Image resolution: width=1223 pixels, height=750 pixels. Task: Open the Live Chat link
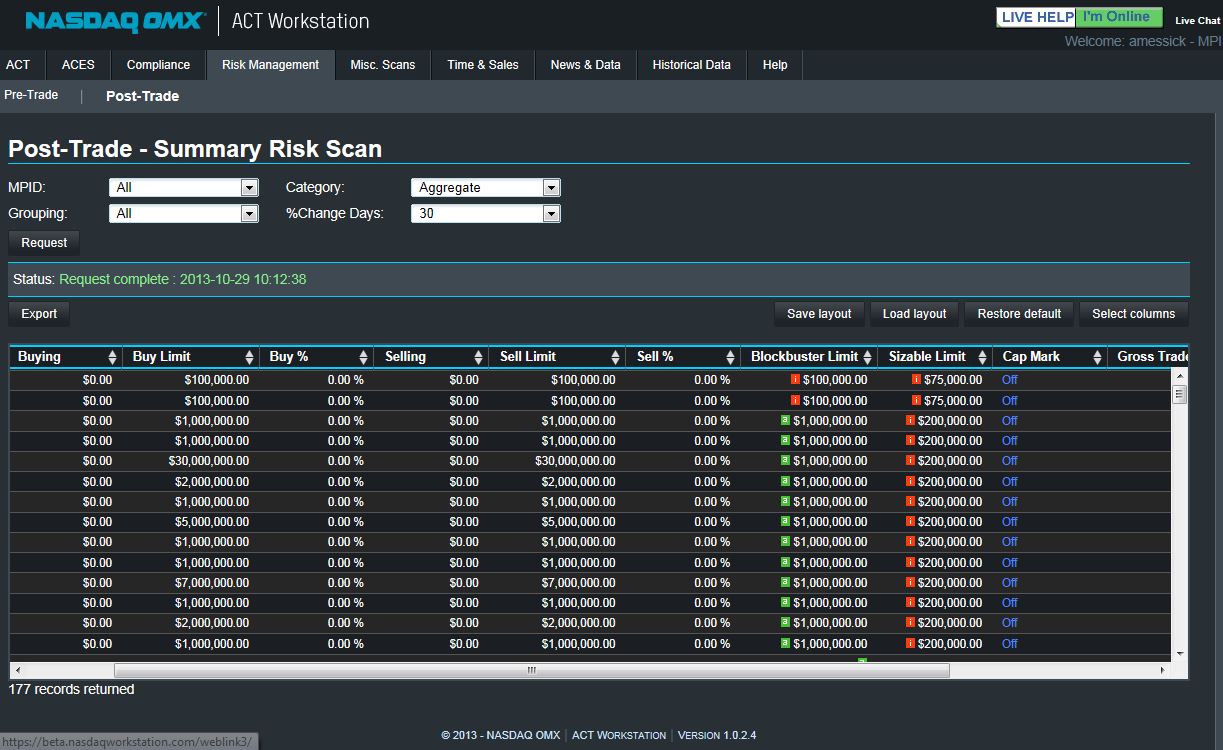pyautogui.click(x=1197, y=20)
